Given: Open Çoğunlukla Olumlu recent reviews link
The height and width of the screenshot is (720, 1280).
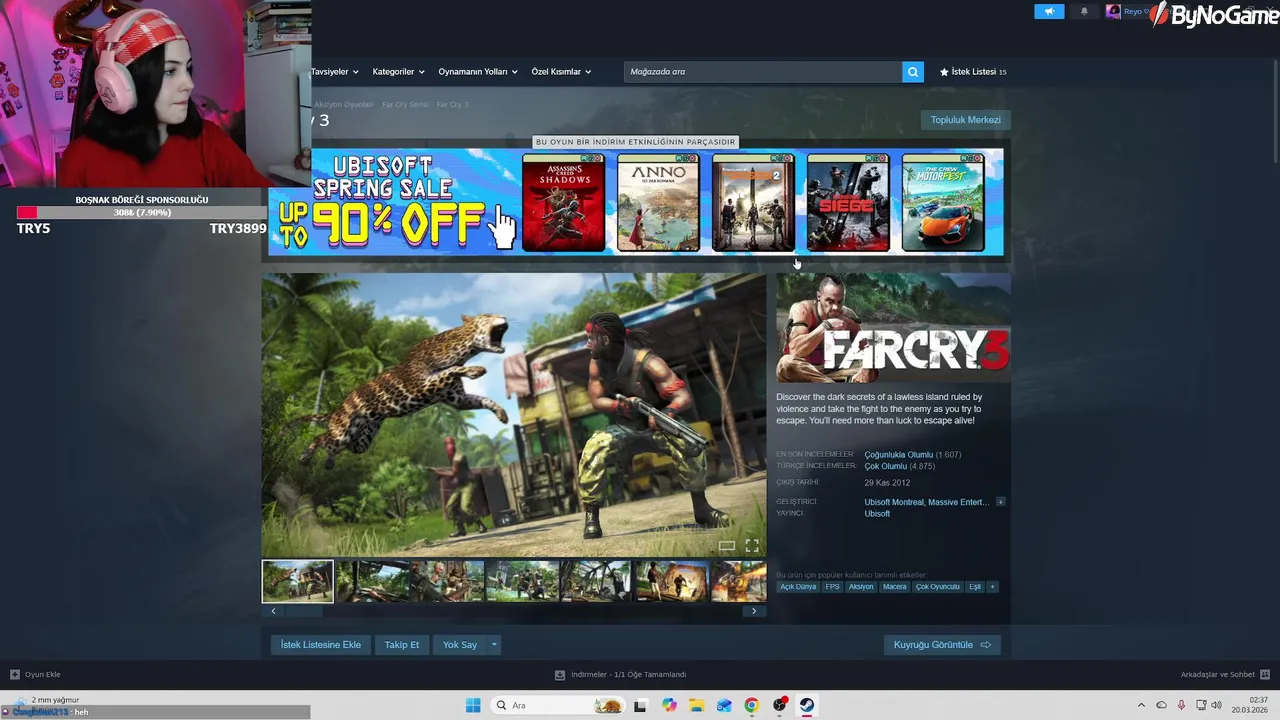Looking at the screenshot, I should pos(898,455).
